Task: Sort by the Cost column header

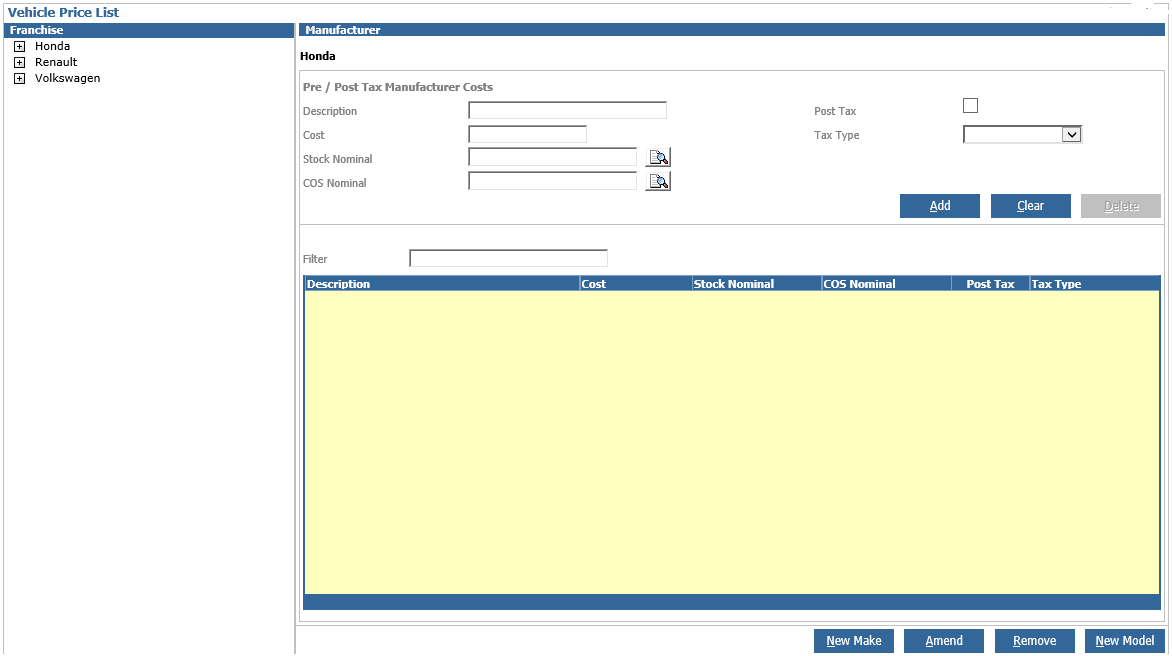Action: pyautogui.click(x=635, y=284)
